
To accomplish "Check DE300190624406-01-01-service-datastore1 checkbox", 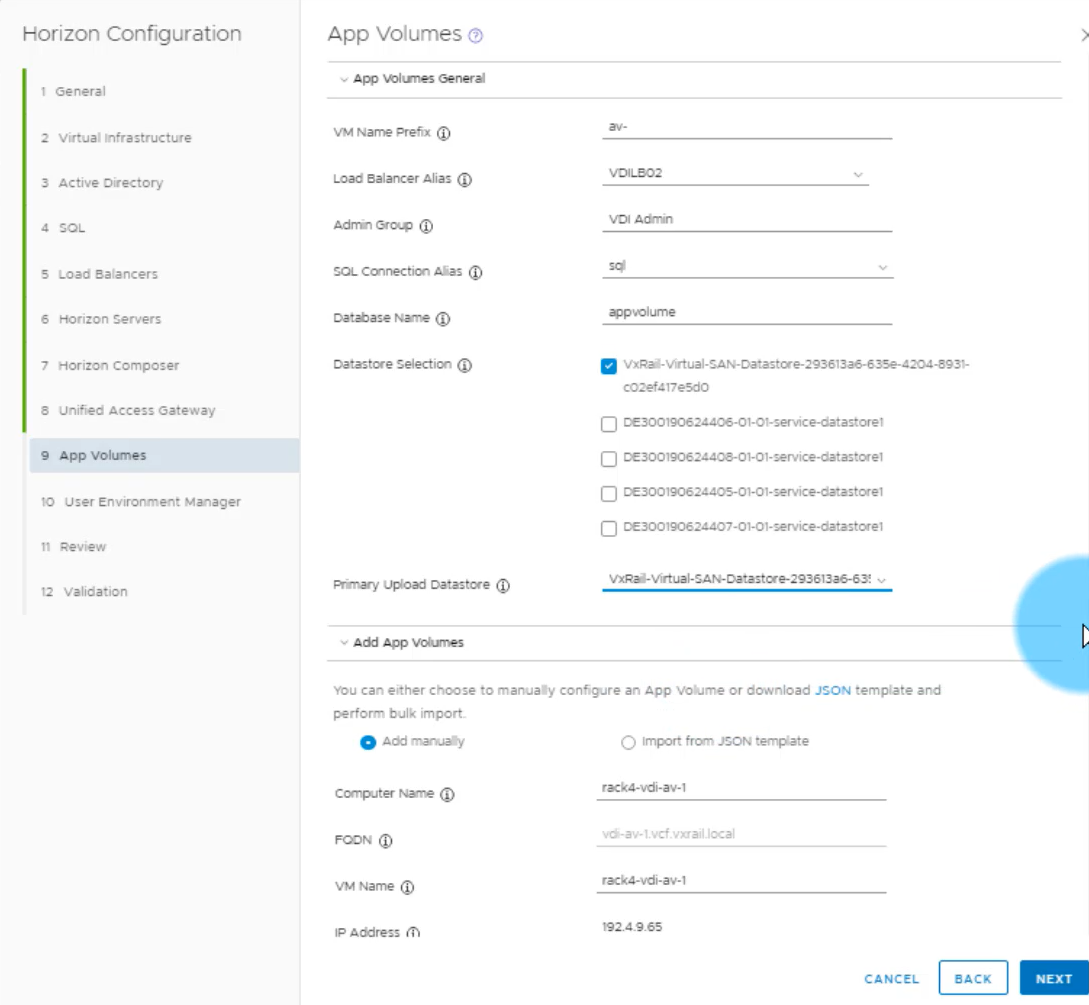I will (609, 424).
